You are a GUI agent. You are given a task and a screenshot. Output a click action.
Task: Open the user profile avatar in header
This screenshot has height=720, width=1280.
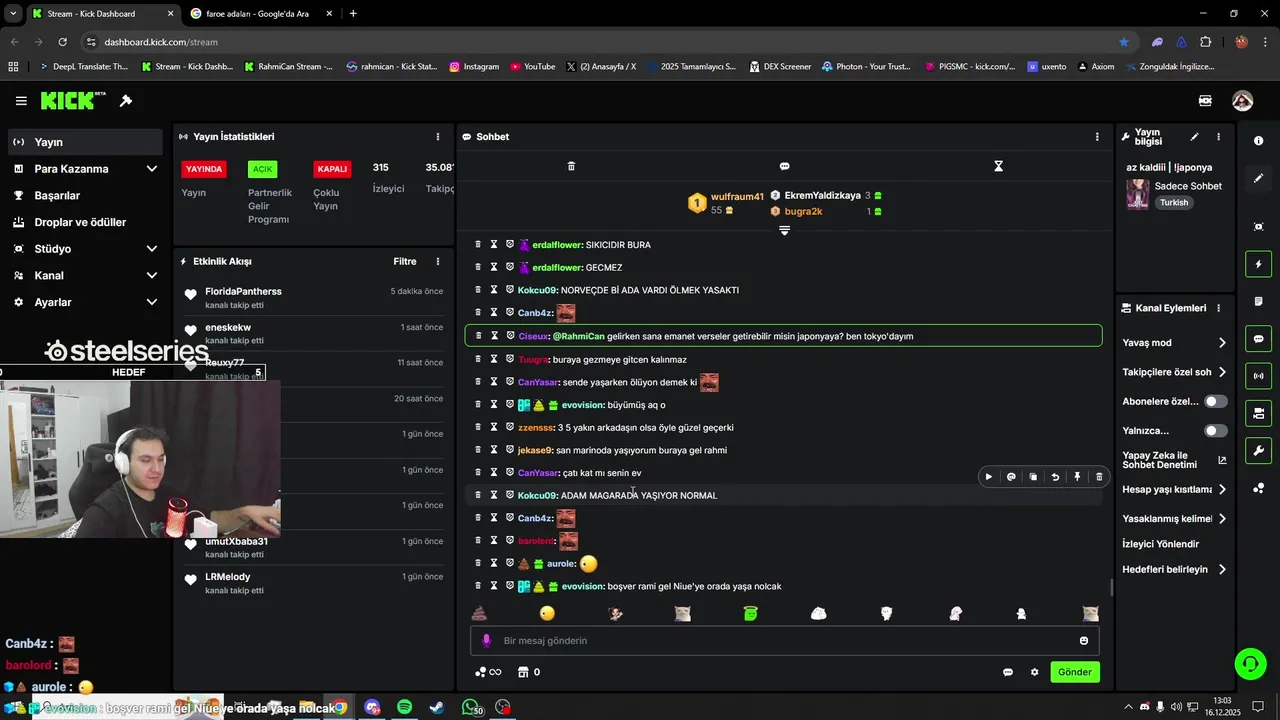tap(1242, 101)
